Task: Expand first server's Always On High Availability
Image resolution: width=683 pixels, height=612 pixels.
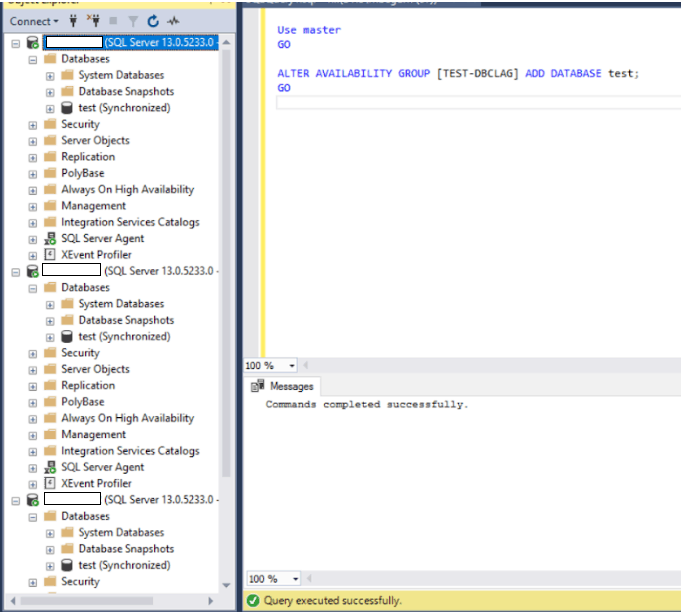Action: pos(33,190)
